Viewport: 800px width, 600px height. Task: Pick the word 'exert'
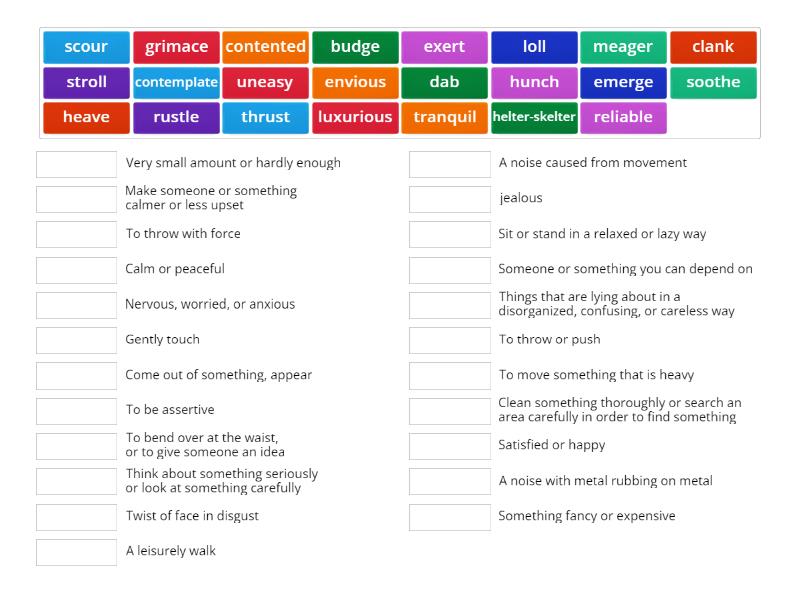click(444, 46)
